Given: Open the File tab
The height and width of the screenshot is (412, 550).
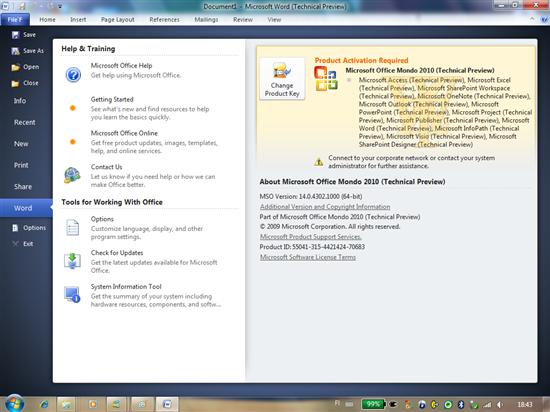Looking at the screenshot, I should 15,20.
